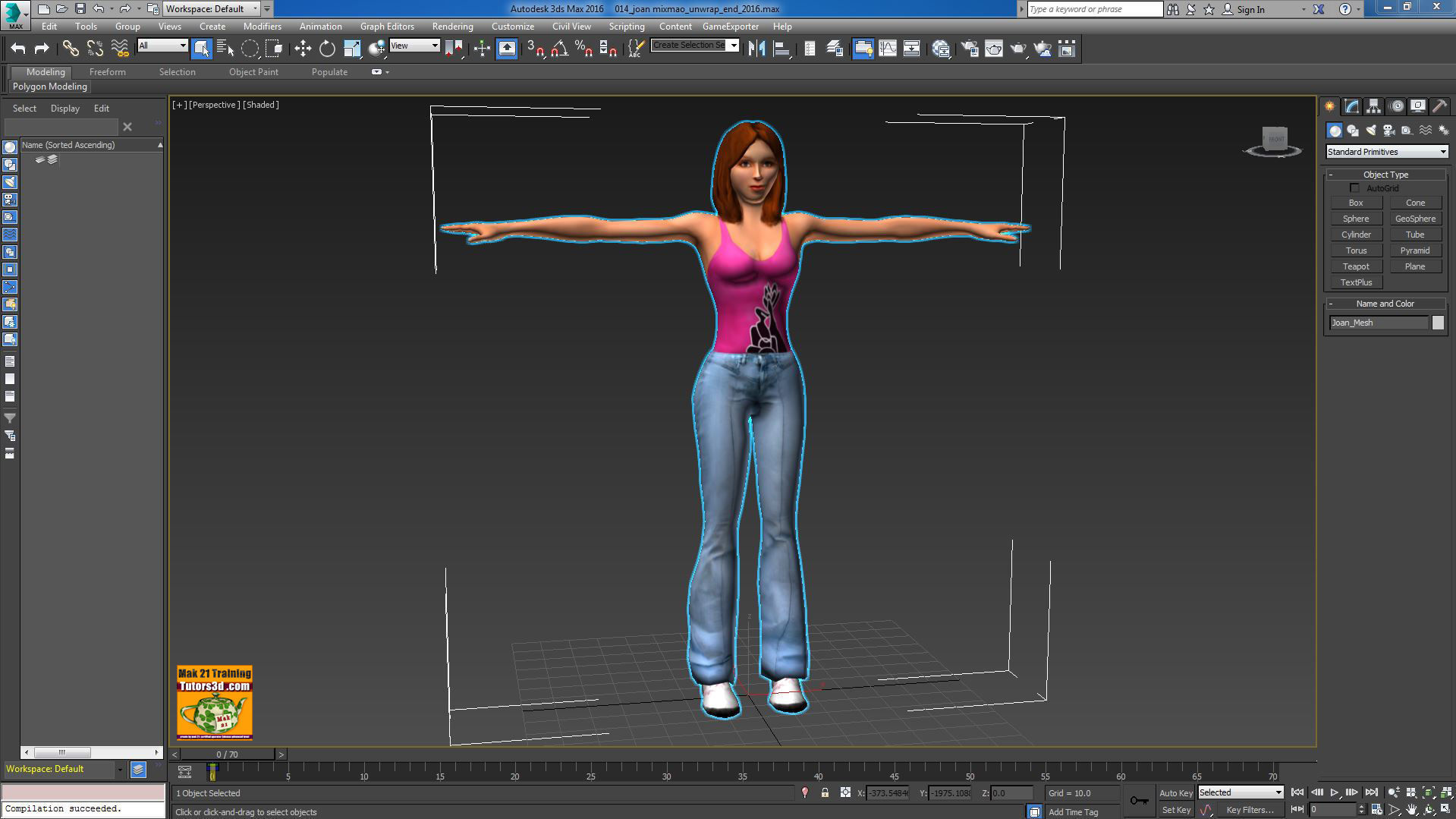Click the Joan_Mesh object name field

pyautogui.click(x=1379, y=323)
